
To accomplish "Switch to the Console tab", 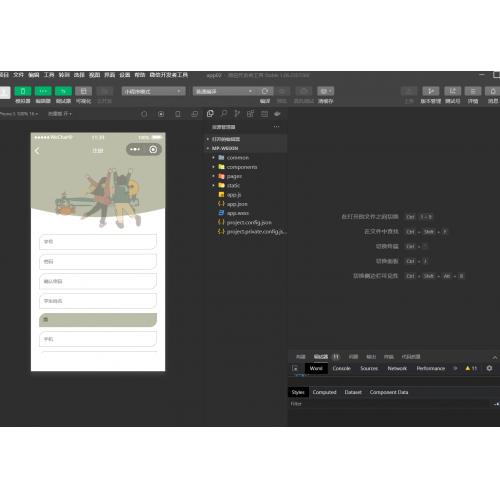I will (x=341, y=368).
